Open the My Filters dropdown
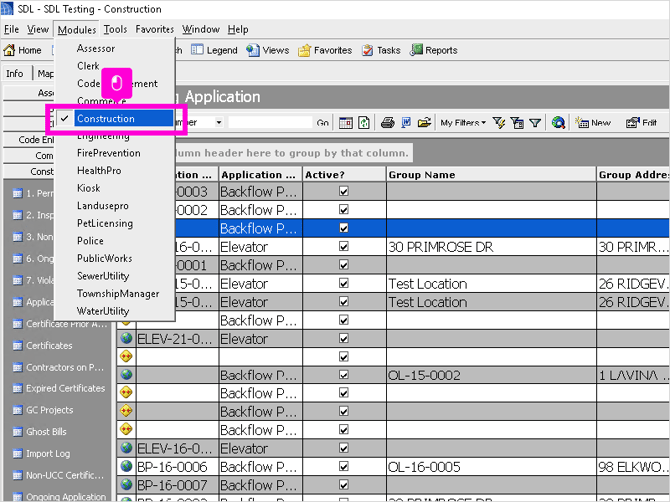The height and width of the screenshot is (502, 670). [x=463, y=123]
